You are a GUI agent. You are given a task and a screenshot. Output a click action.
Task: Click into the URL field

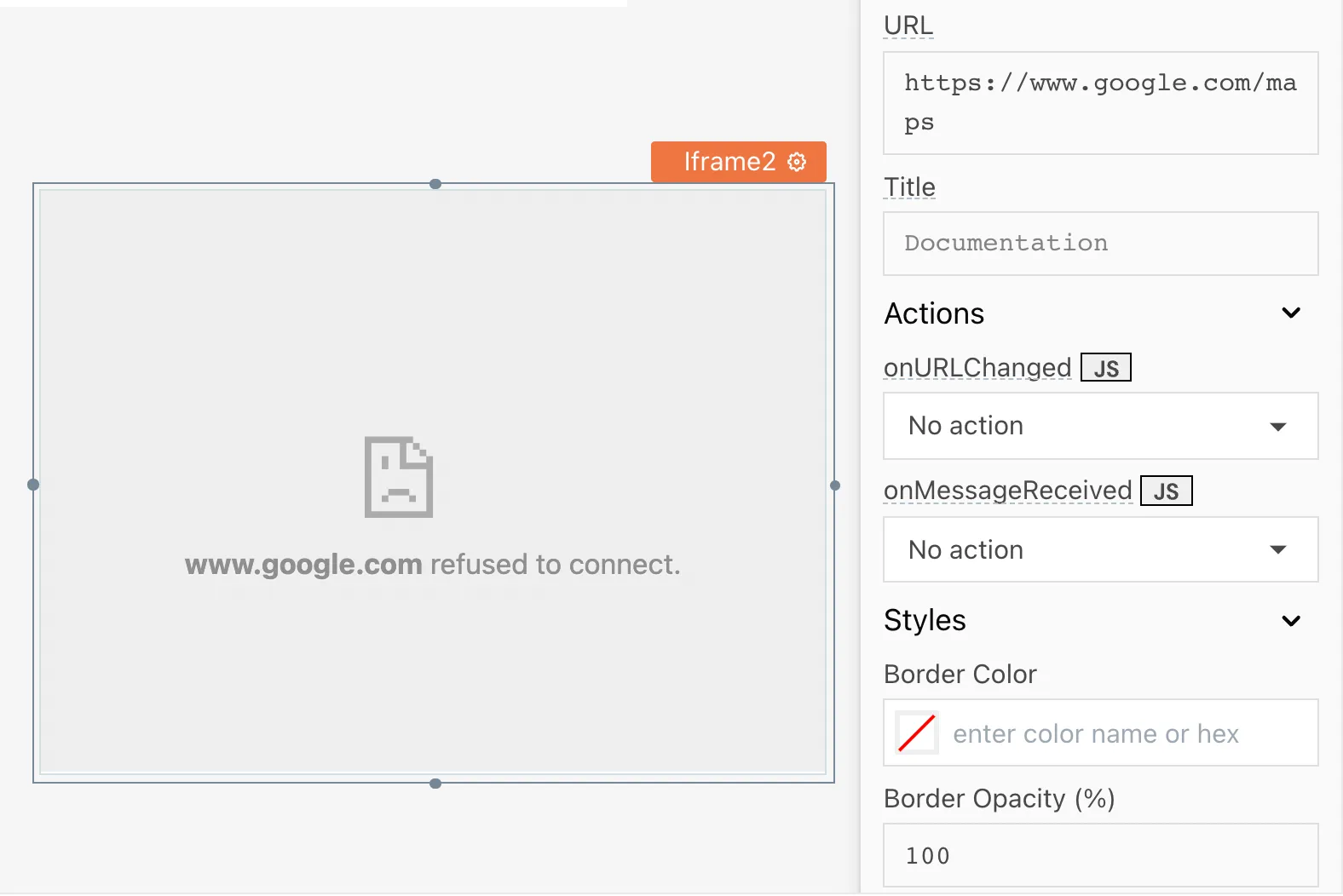[x=1100, y=103]
